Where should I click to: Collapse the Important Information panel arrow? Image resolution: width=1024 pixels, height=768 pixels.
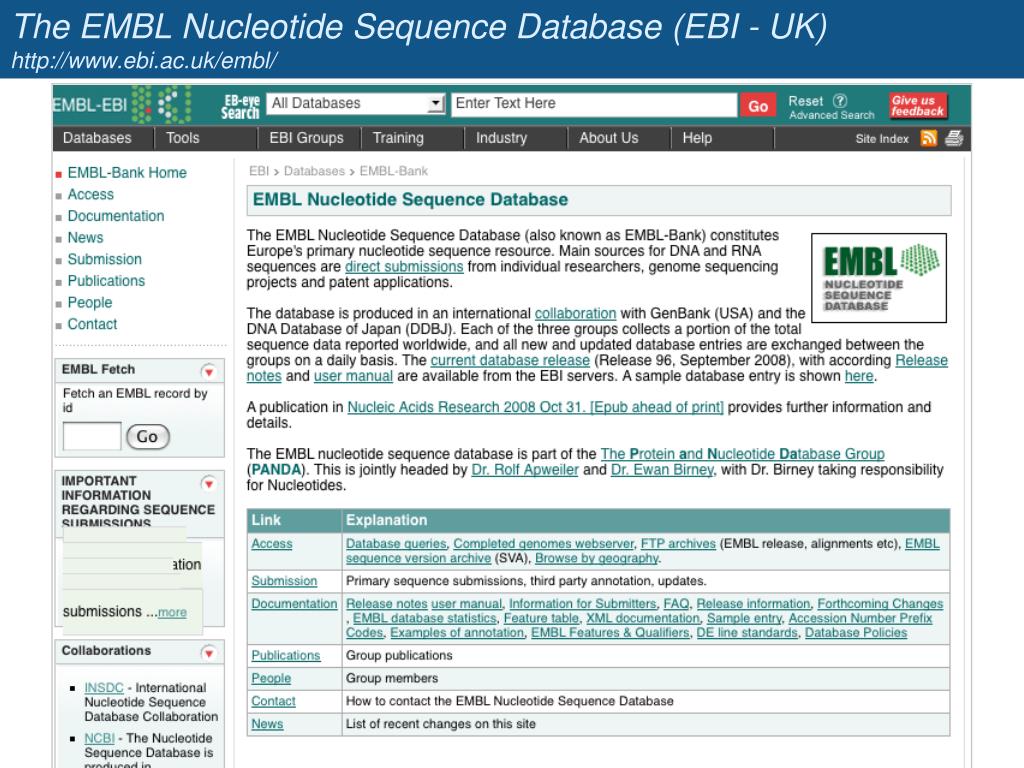208,484
